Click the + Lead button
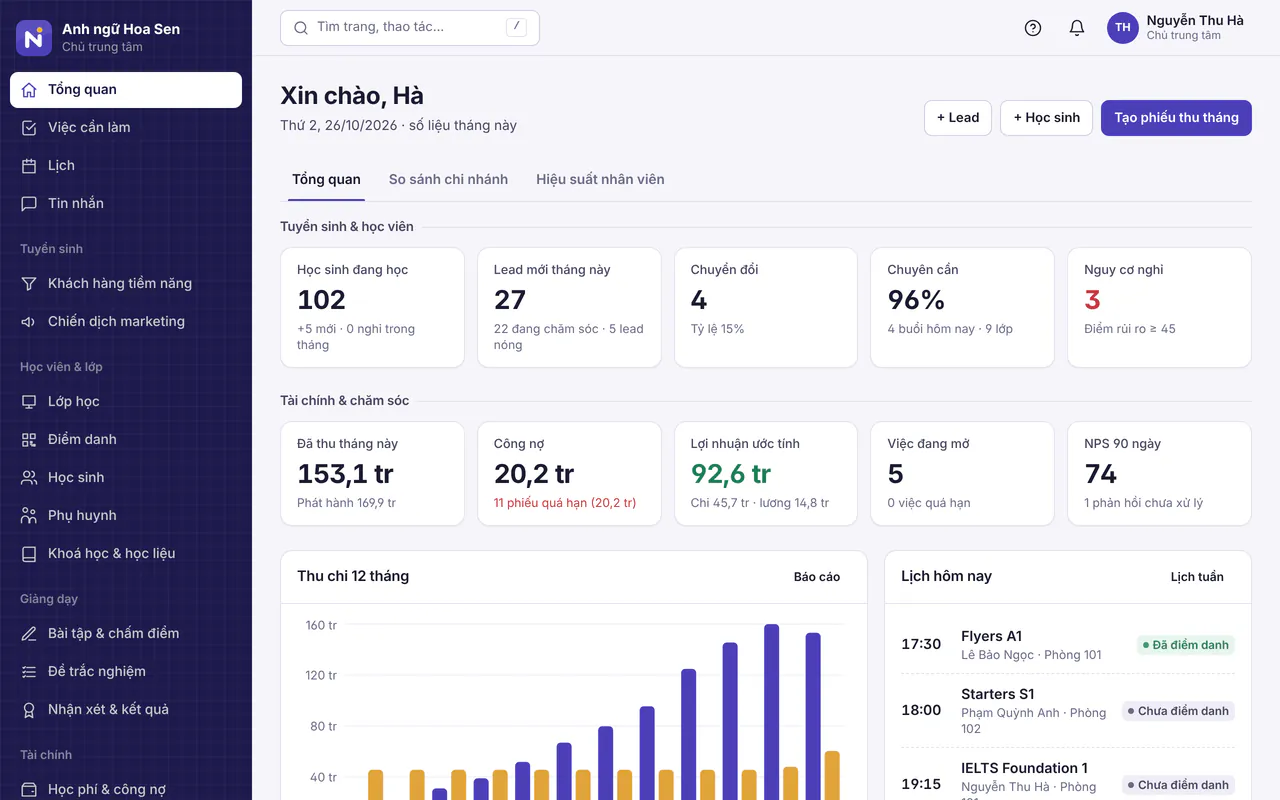1280x800 pixels. click(x=958, y=117)
